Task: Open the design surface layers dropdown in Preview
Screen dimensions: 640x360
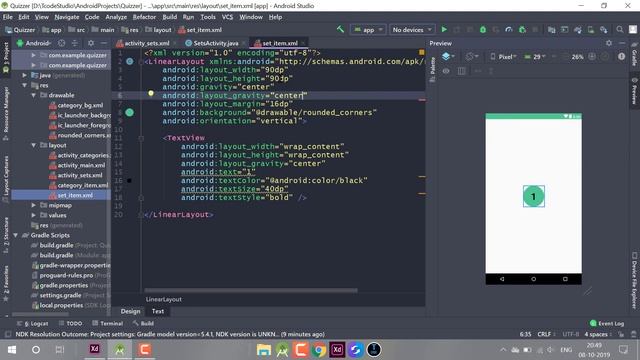Action: click(x=448, y=57)
